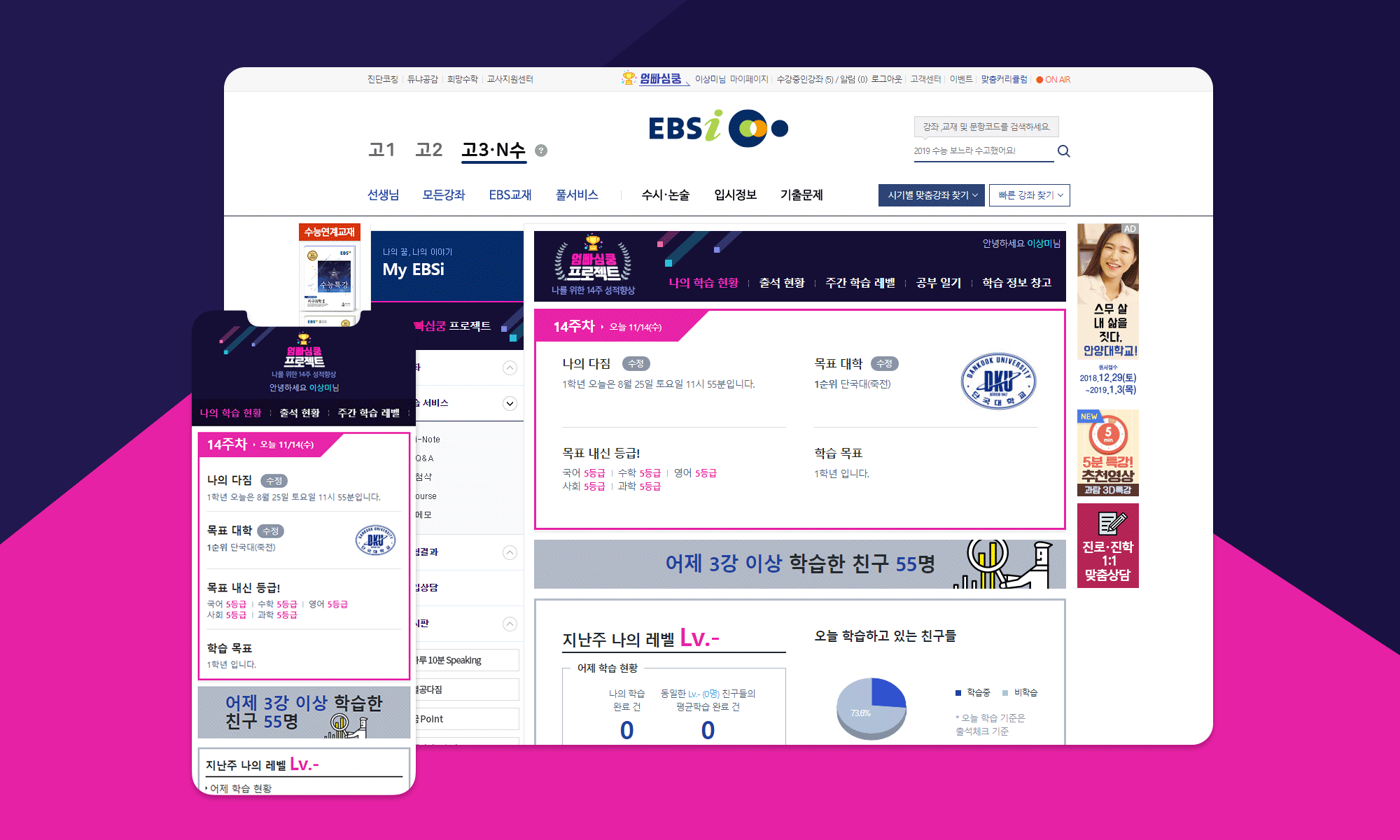This screenshot has width=1400, height=840.
Task: Click the 마이페이지 link
Action: coord(749,80)
